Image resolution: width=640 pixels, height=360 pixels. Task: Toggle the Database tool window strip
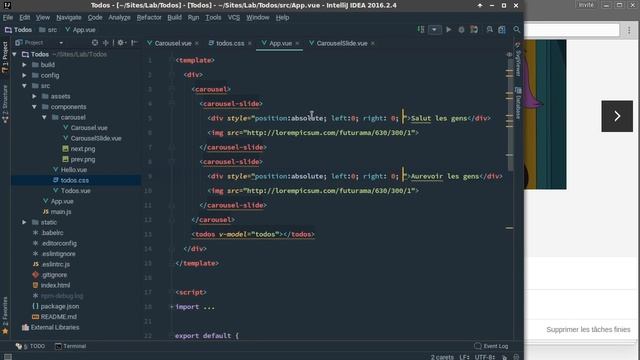[518, 103]
